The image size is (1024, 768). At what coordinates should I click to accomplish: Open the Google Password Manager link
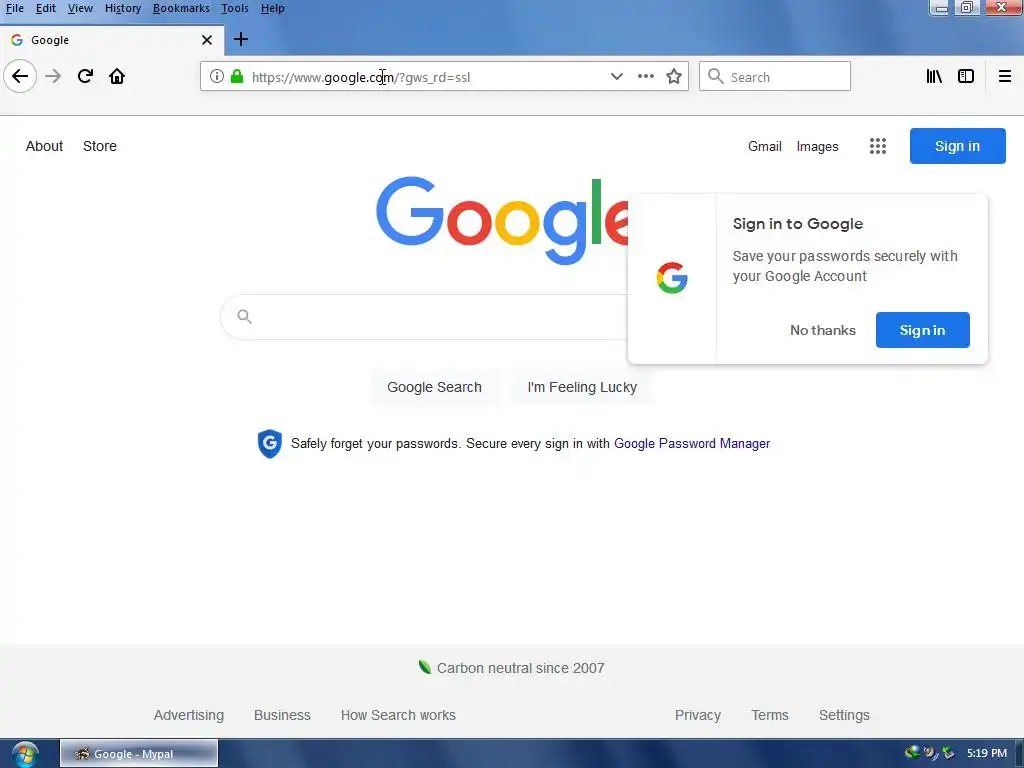click(x=692, y=443)
